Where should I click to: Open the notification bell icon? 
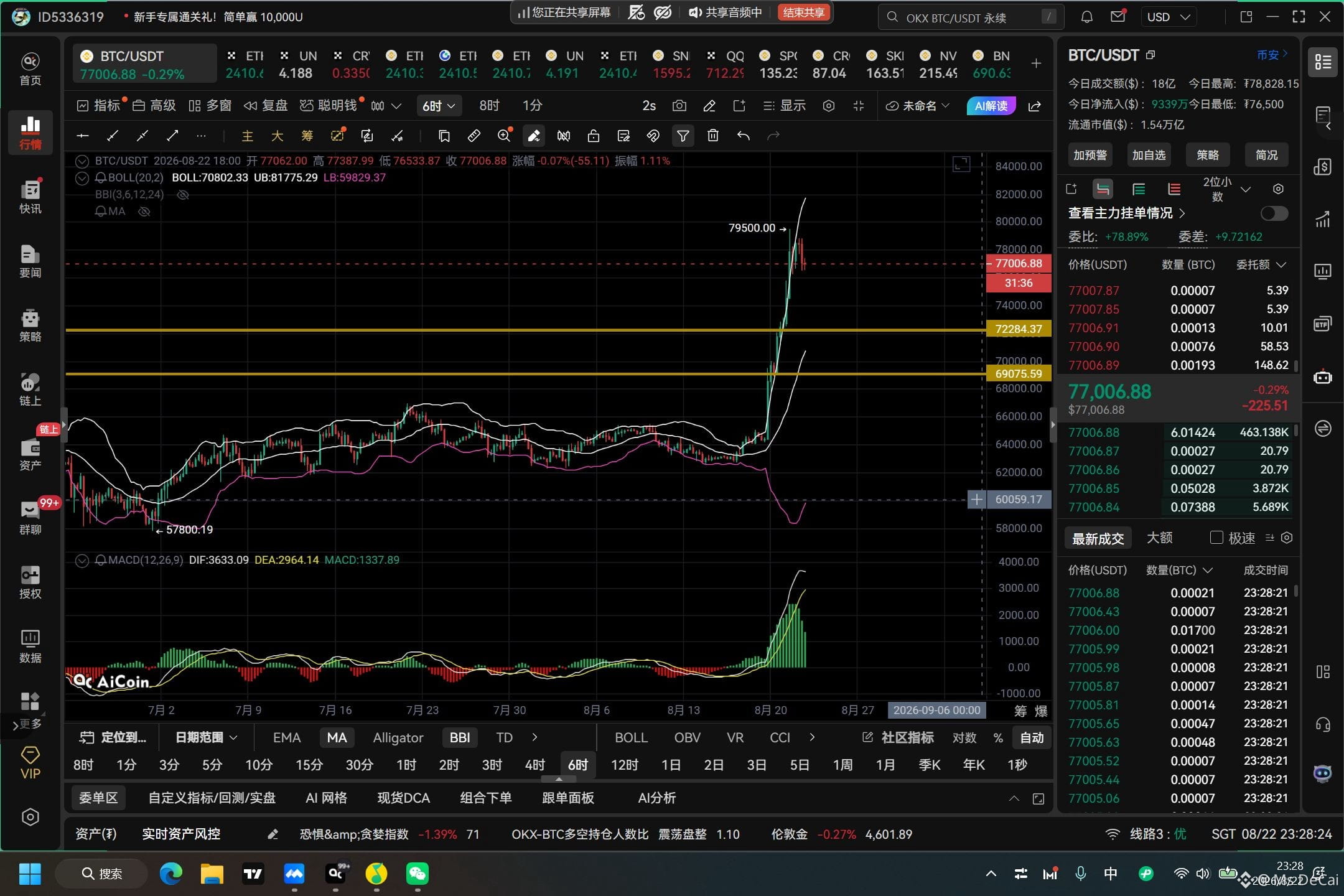(x=1086, y=17)
